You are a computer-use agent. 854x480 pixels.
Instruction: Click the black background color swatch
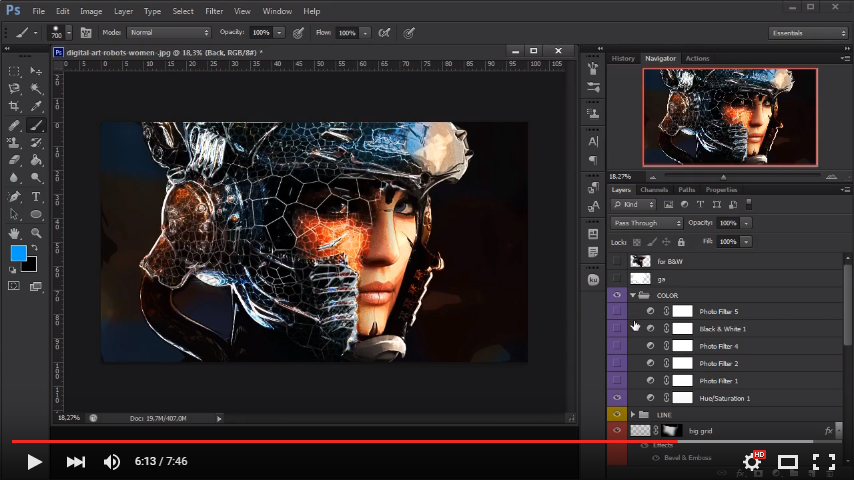click(x=32, y=266)
